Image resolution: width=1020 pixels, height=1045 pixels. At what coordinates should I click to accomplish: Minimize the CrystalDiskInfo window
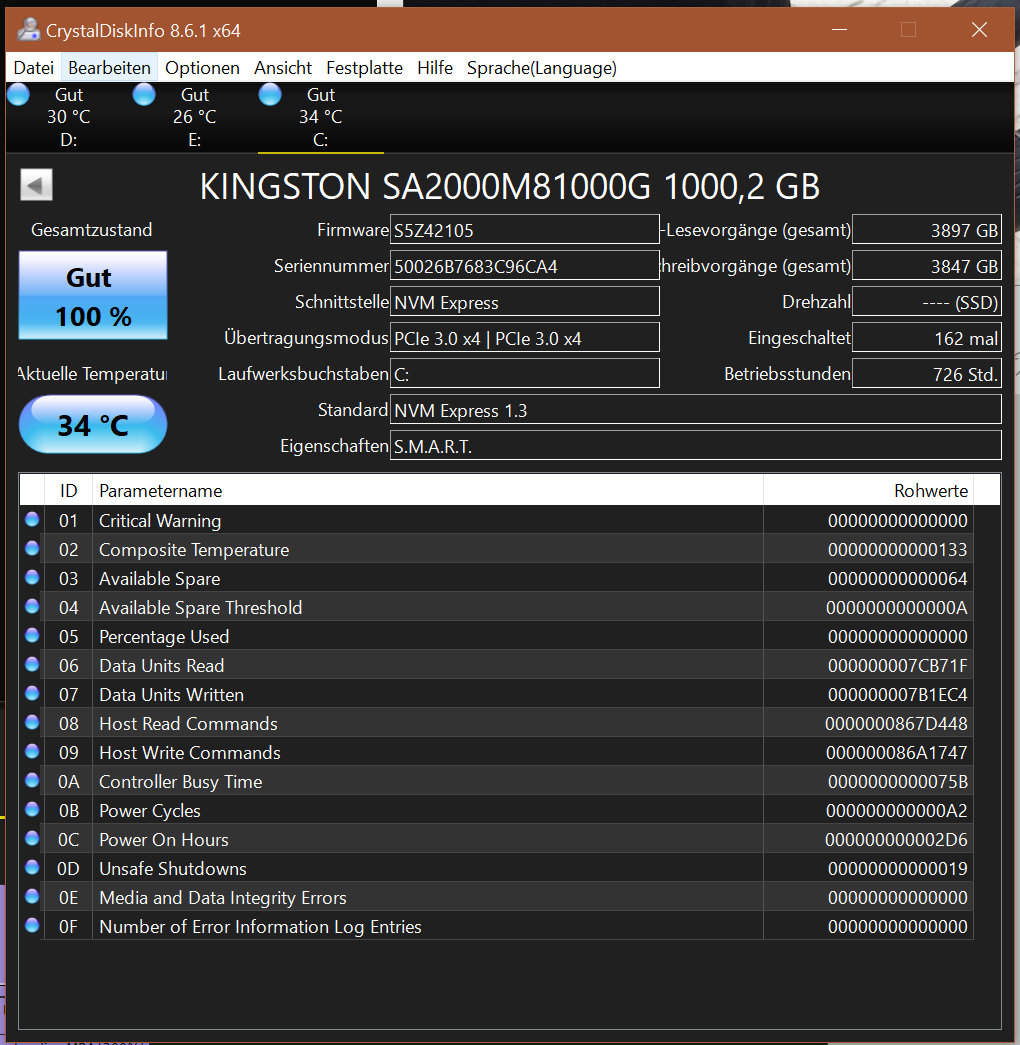[x=839, y=30]
